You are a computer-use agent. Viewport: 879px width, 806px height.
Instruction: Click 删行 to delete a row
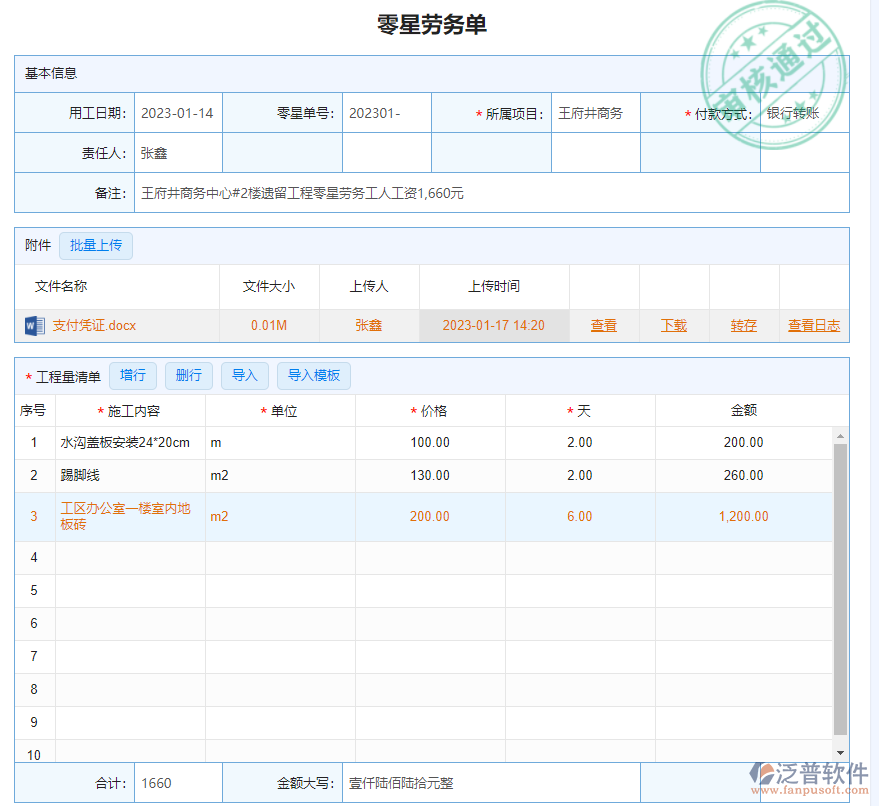(x=189, y=376)
